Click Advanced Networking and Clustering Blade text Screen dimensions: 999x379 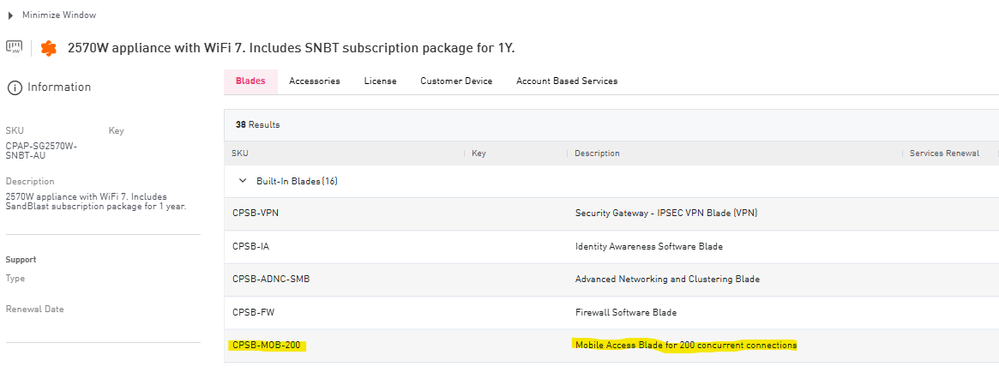coord(667,280)
